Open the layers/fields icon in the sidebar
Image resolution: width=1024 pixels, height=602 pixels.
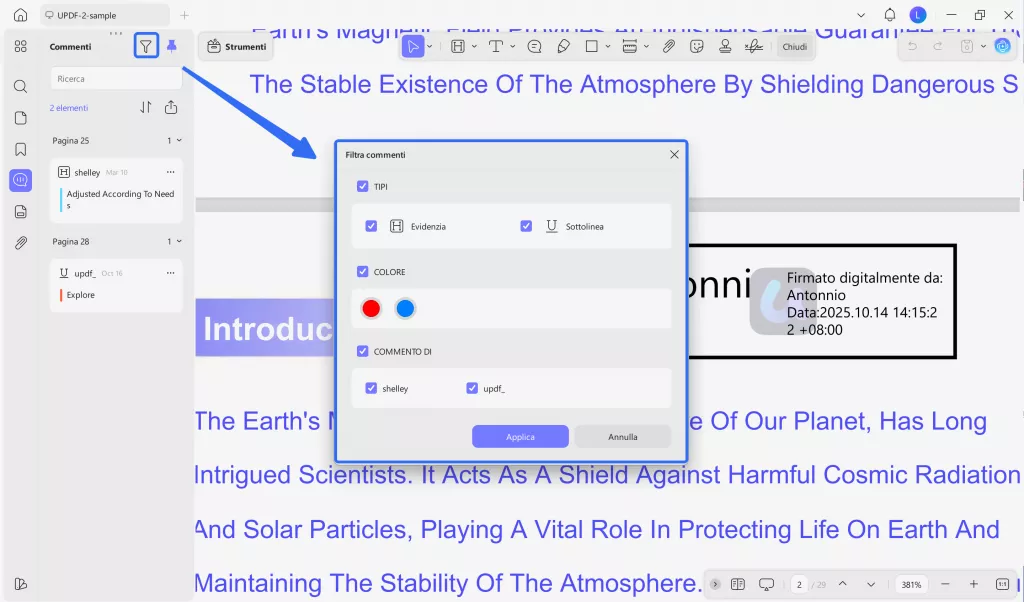(x=20, y=212)
